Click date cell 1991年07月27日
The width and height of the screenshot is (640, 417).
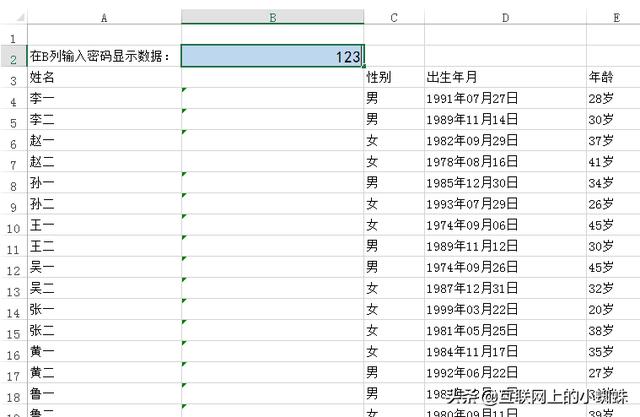click(x=505, y=98)
